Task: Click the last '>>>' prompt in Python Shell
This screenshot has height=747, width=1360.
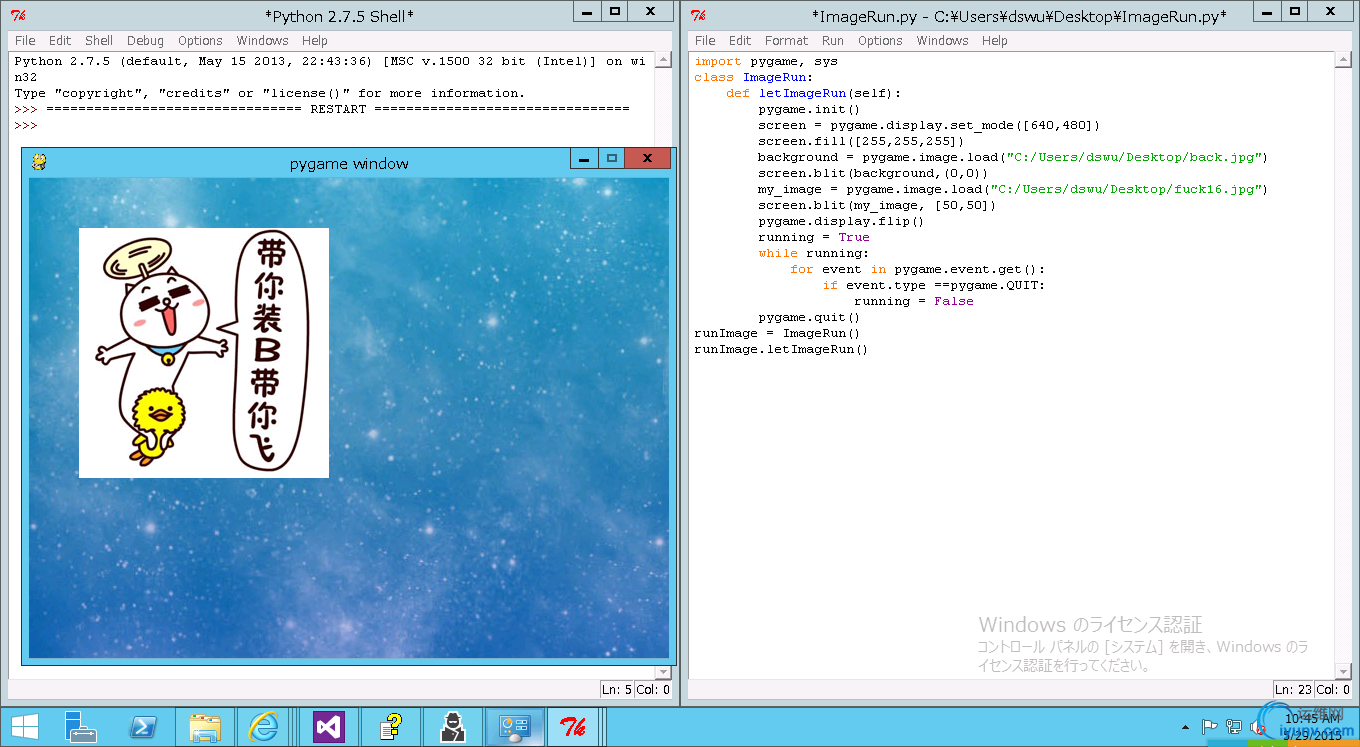Action: (x=26, y=125)
